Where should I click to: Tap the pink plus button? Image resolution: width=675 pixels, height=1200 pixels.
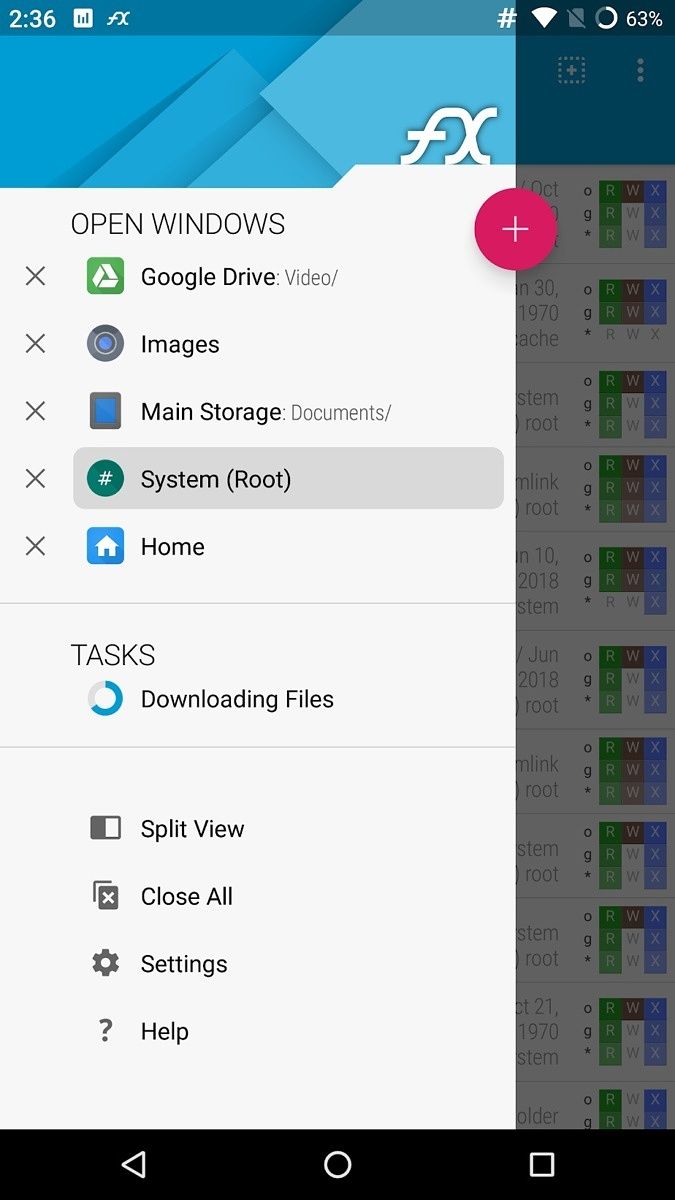pos(514,229)
